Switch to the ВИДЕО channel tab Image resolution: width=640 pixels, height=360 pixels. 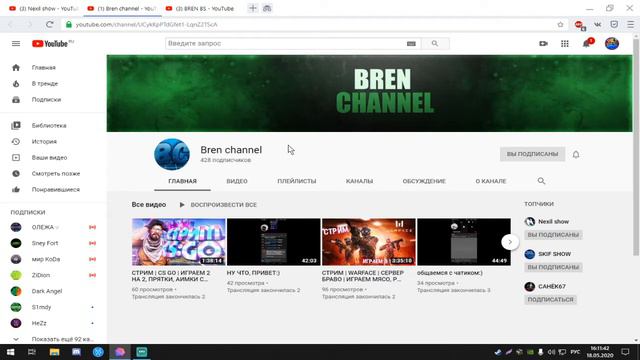[237, 181]
